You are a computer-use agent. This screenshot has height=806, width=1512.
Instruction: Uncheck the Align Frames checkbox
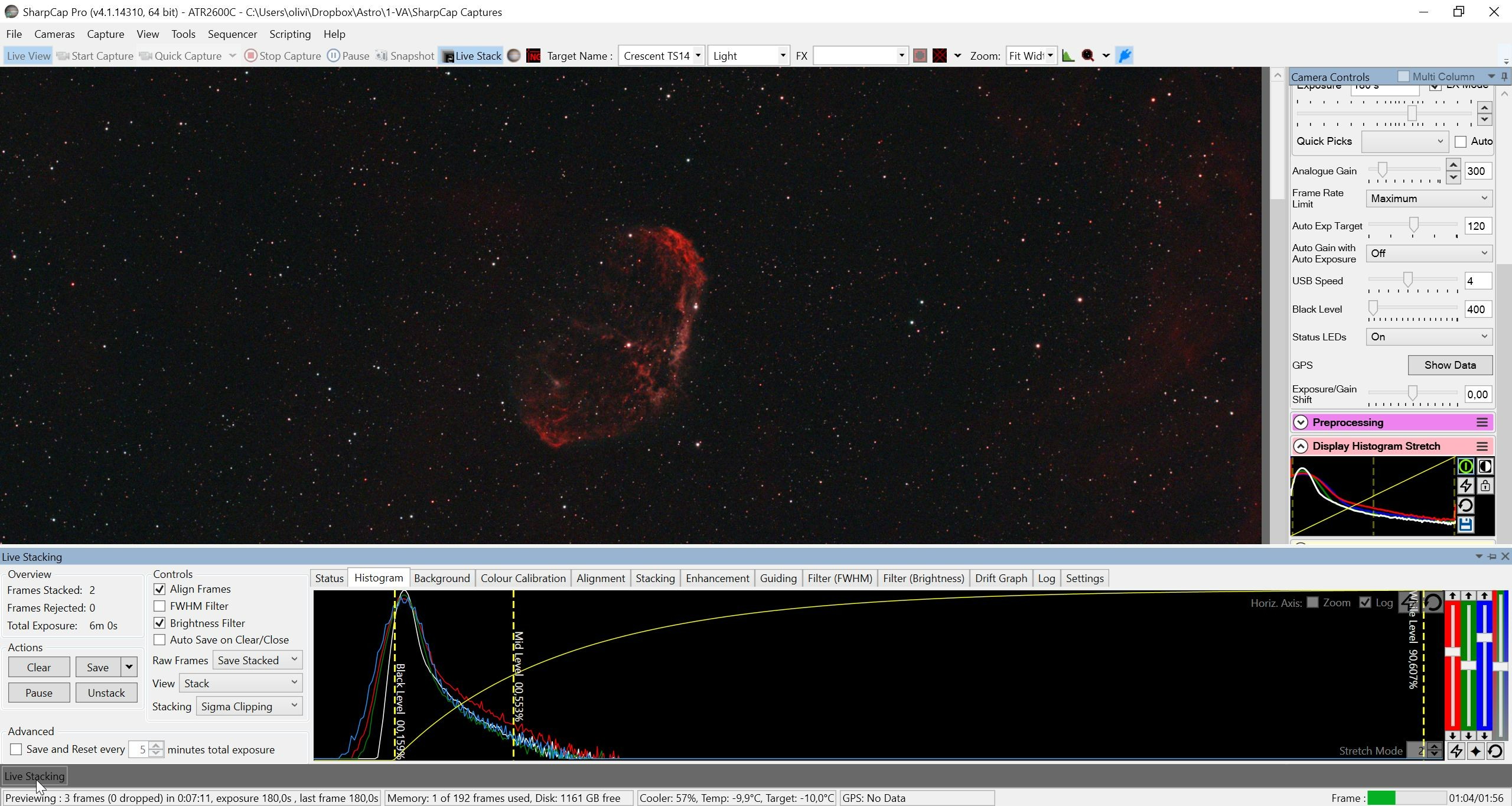pyautogui.click(x=159, y=589)
